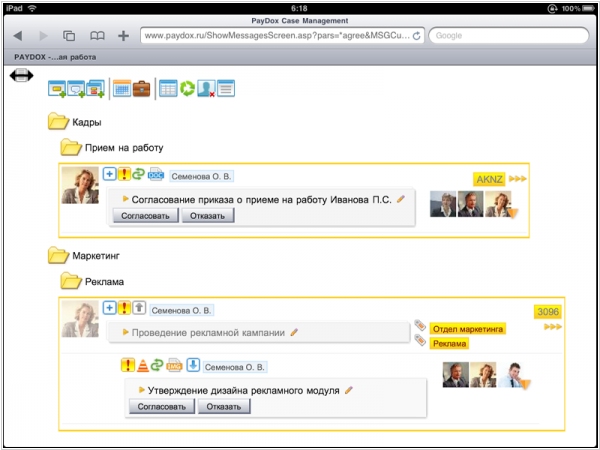Click middle man's photo in hiring card
The height and width of the screenshot is (450, 600).
[x=470, y=204]
